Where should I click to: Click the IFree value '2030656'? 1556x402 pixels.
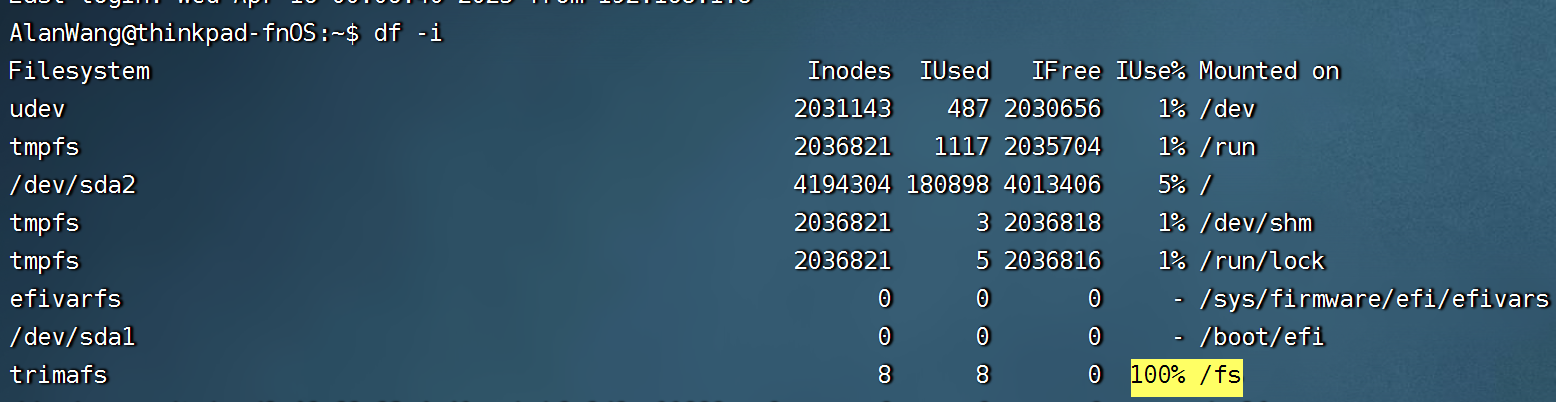pos(1053,109)
